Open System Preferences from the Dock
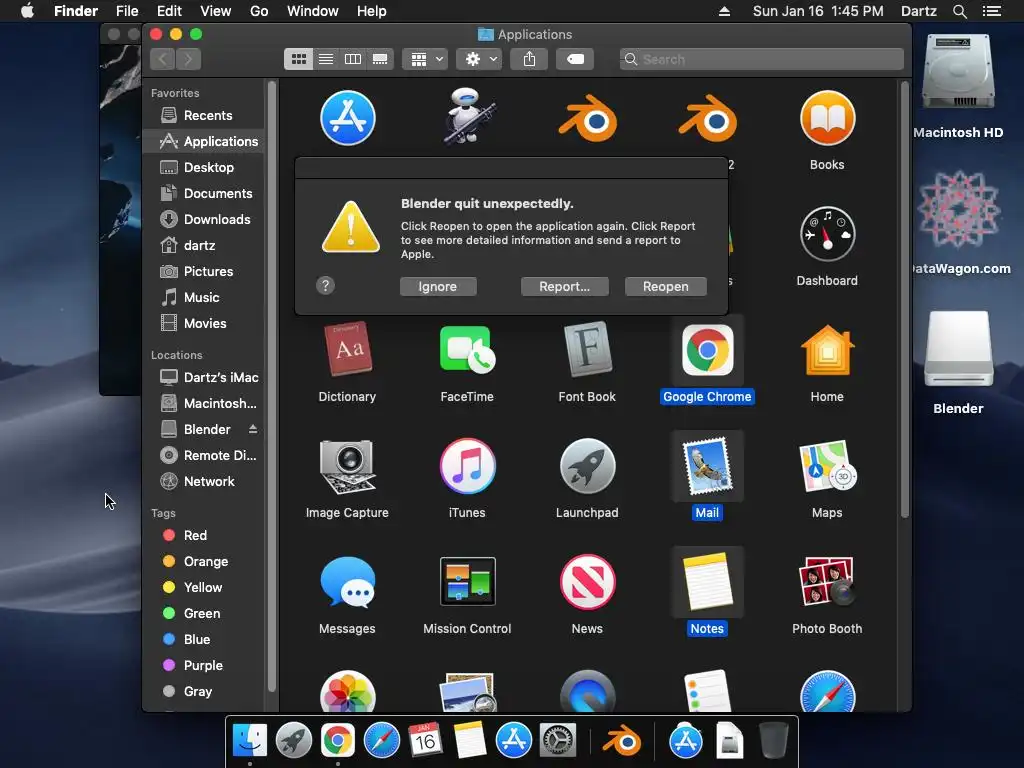 tap(557, 741)
